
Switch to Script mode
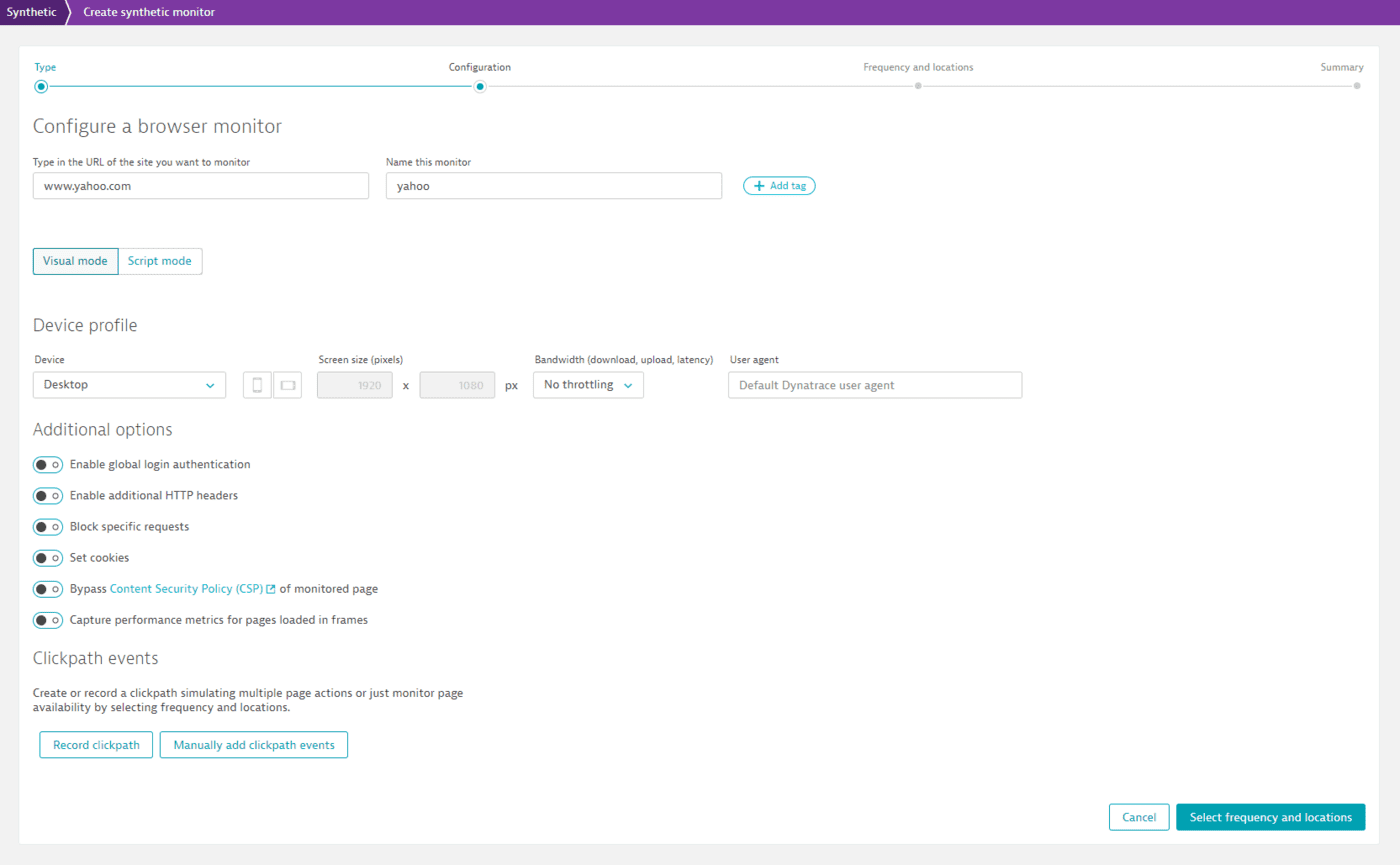[160, 260]
